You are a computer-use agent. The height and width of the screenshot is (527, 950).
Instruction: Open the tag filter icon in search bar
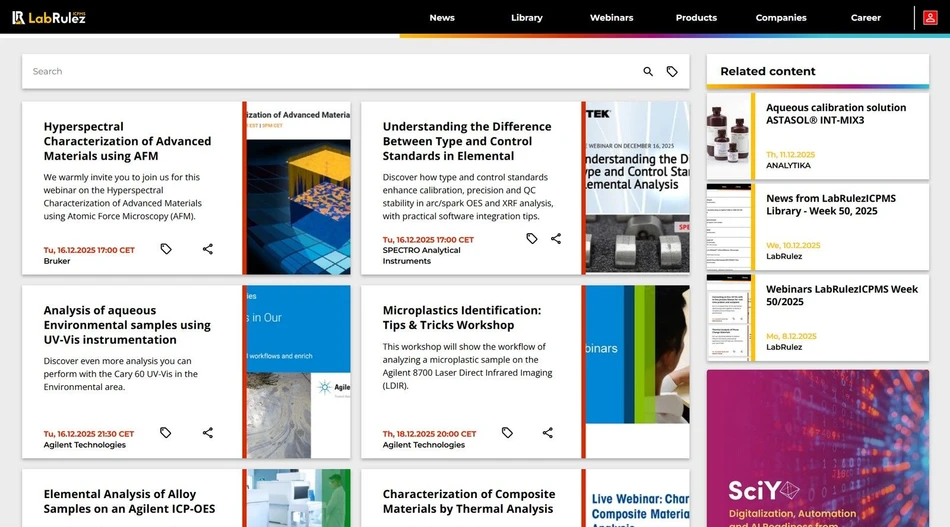pyautogui.click(x=672, y=71)
